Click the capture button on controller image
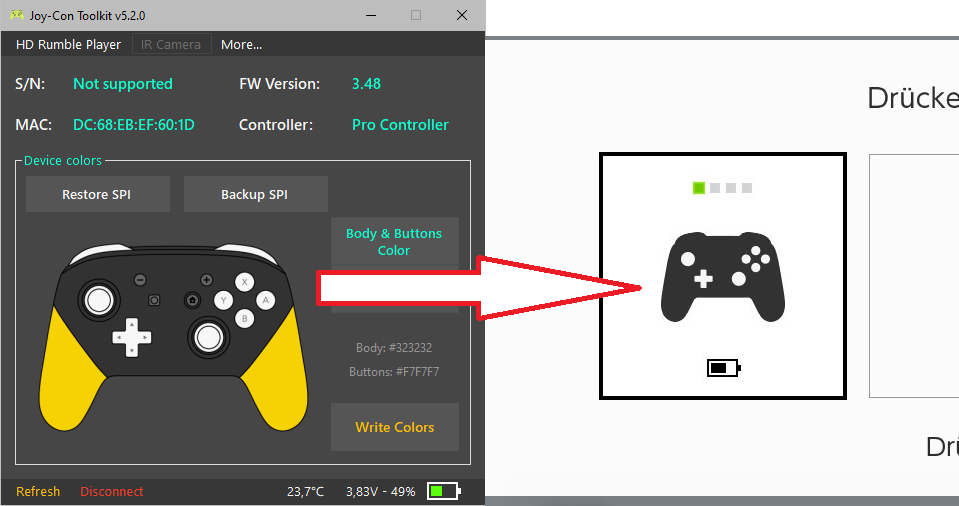 coord(154,300)
